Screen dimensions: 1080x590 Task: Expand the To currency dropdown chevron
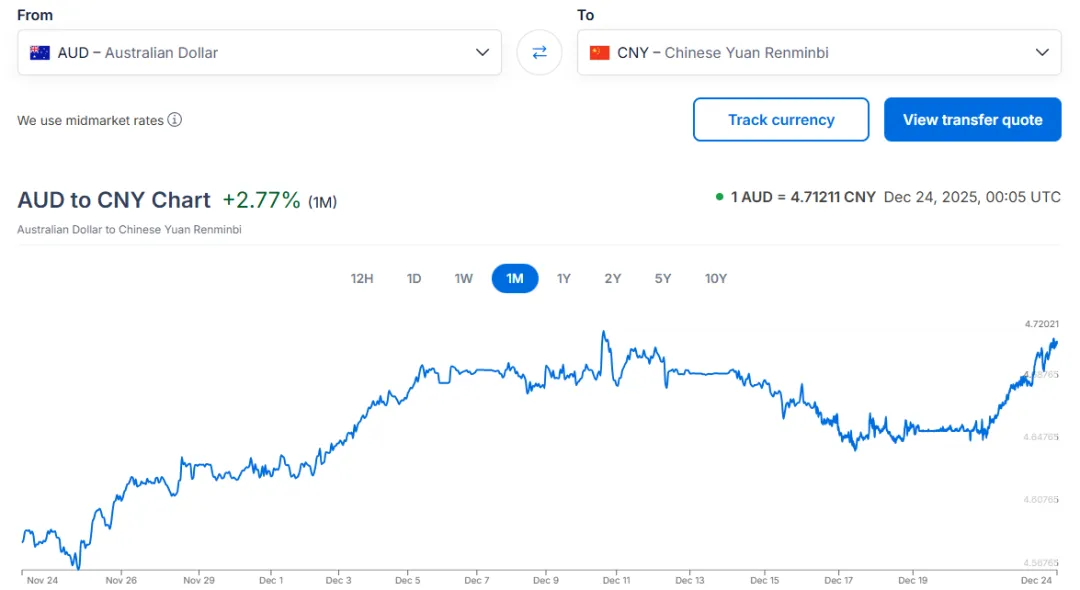[x=1042, y=53]
